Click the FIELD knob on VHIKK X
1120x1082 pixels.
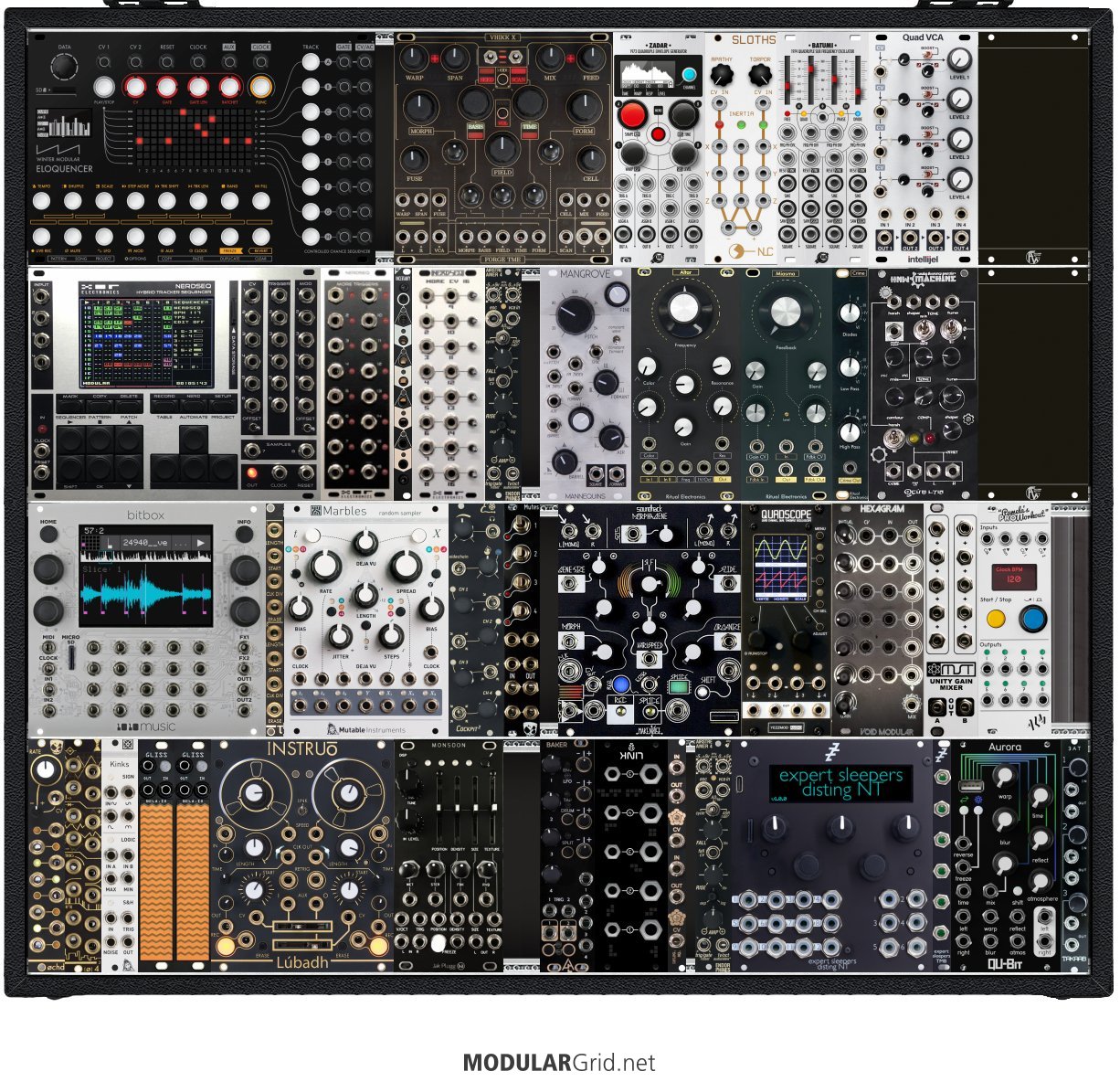click(x=502, y=149)
